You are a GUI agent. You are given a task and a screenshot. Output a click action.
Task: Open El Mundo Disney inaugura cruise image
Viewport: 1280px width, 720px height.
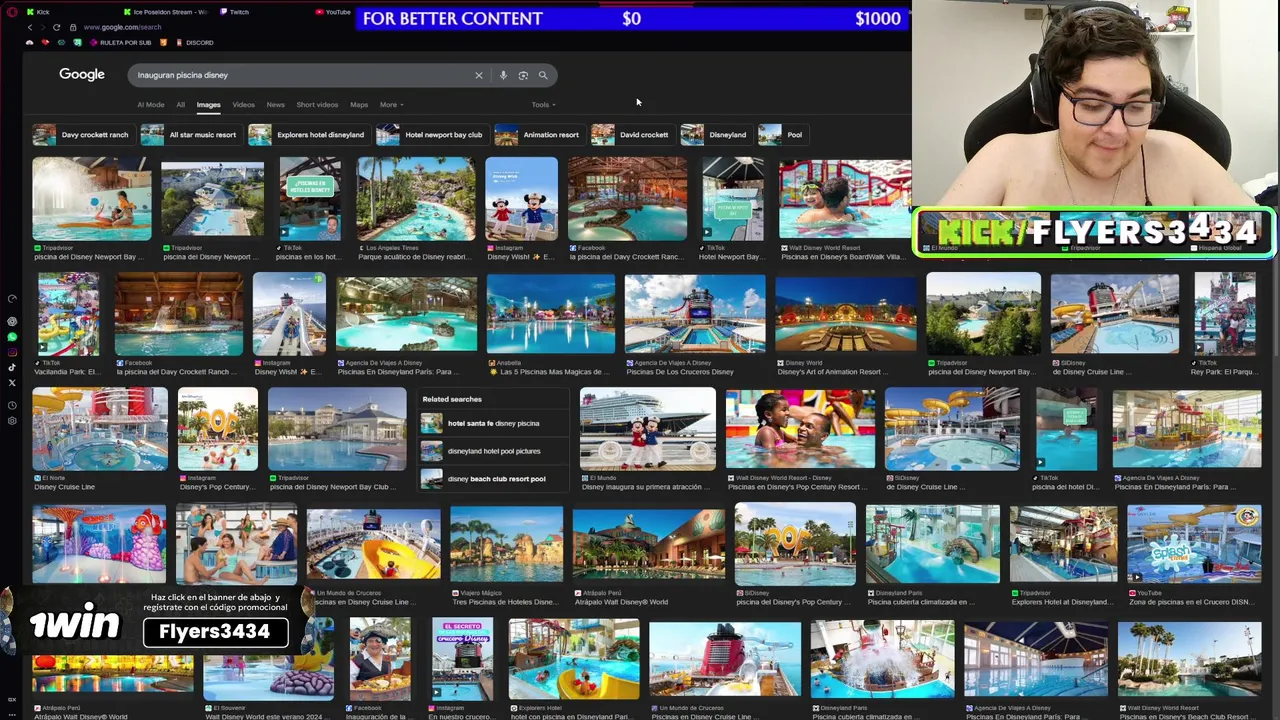(x=647, y=430)
